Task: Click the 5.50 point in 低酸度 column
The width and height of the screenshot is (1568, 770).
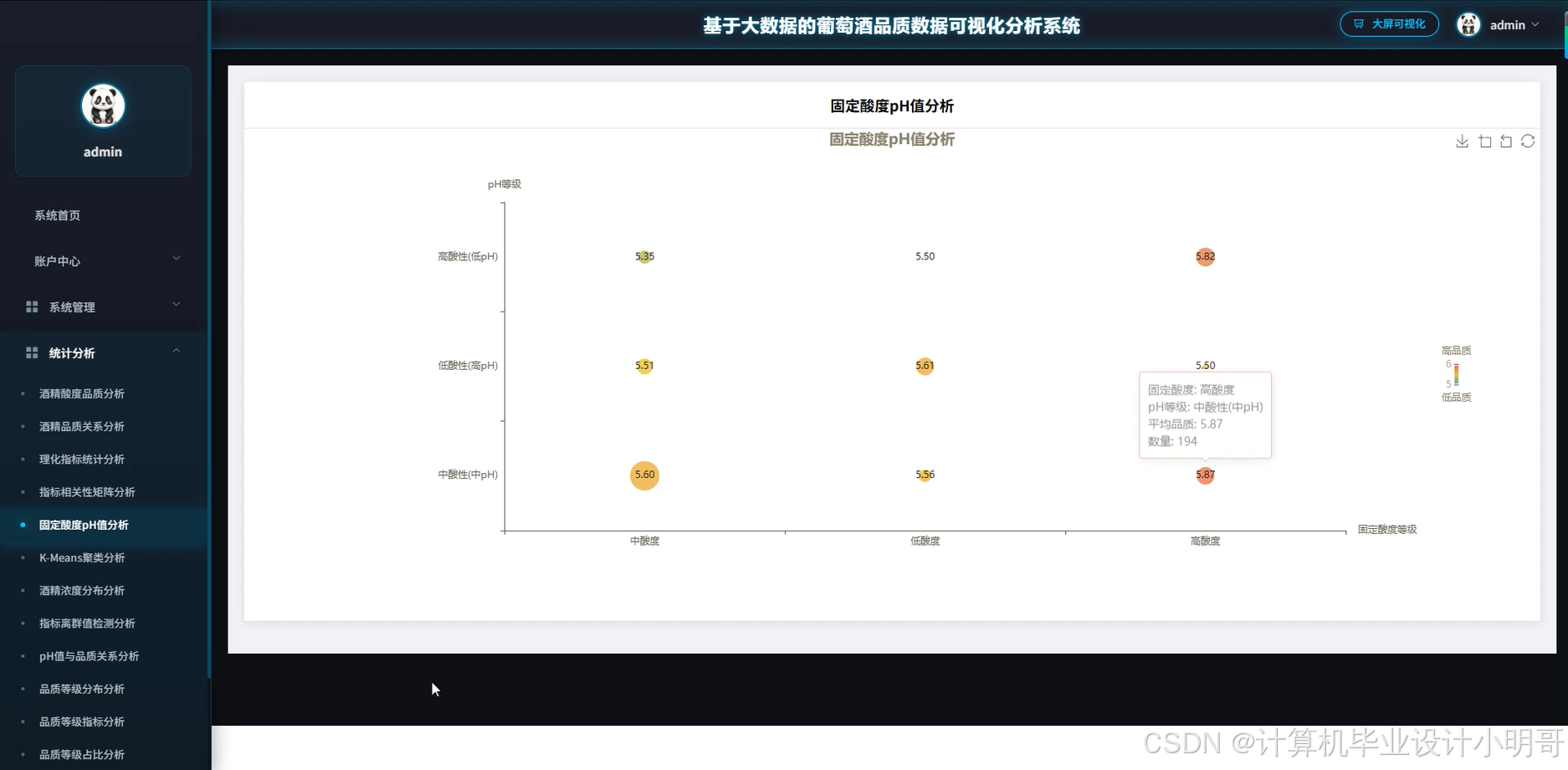Action: coord(925,256)
